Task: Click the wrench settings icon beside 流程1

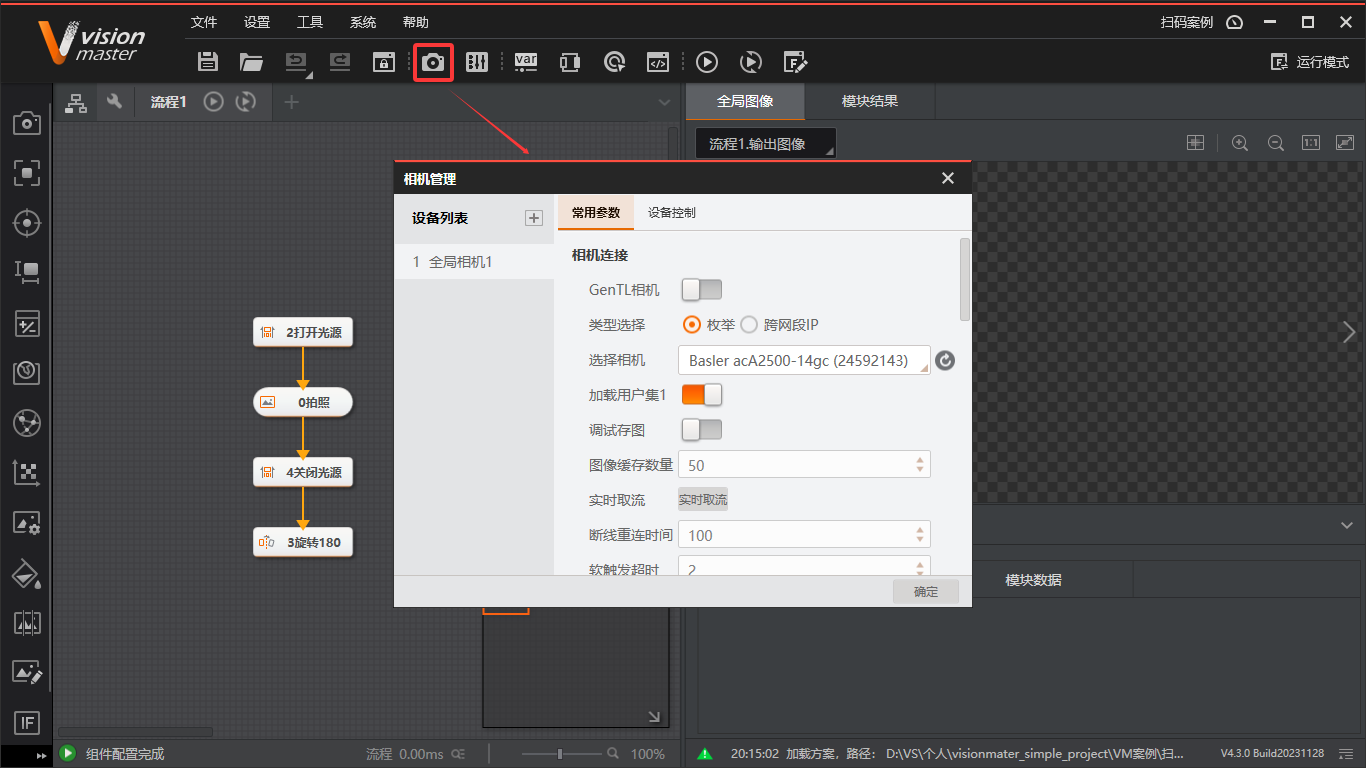Action: tap(115, 101)
